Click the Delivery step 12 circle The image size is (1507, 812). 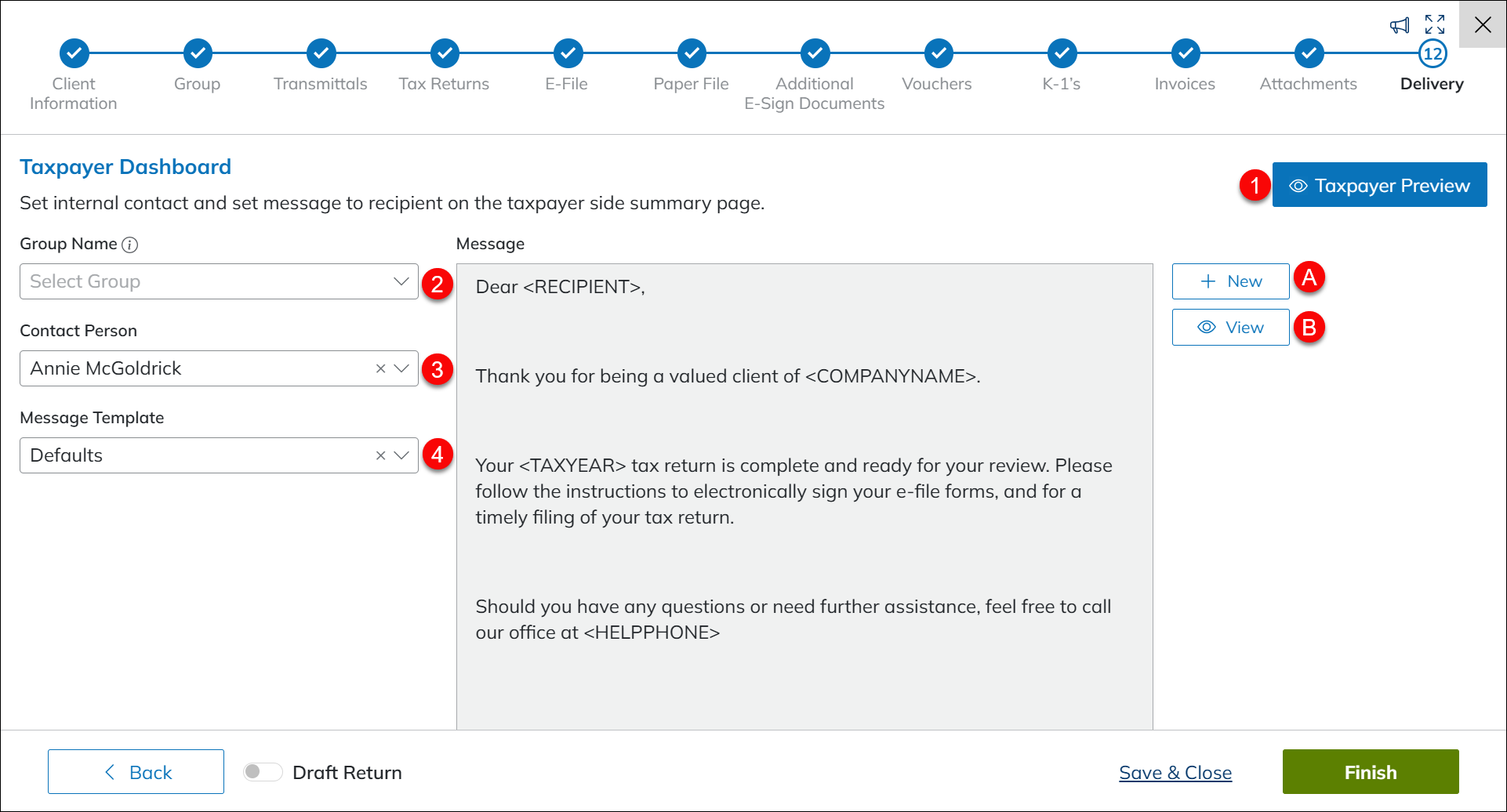point(1433,53)
